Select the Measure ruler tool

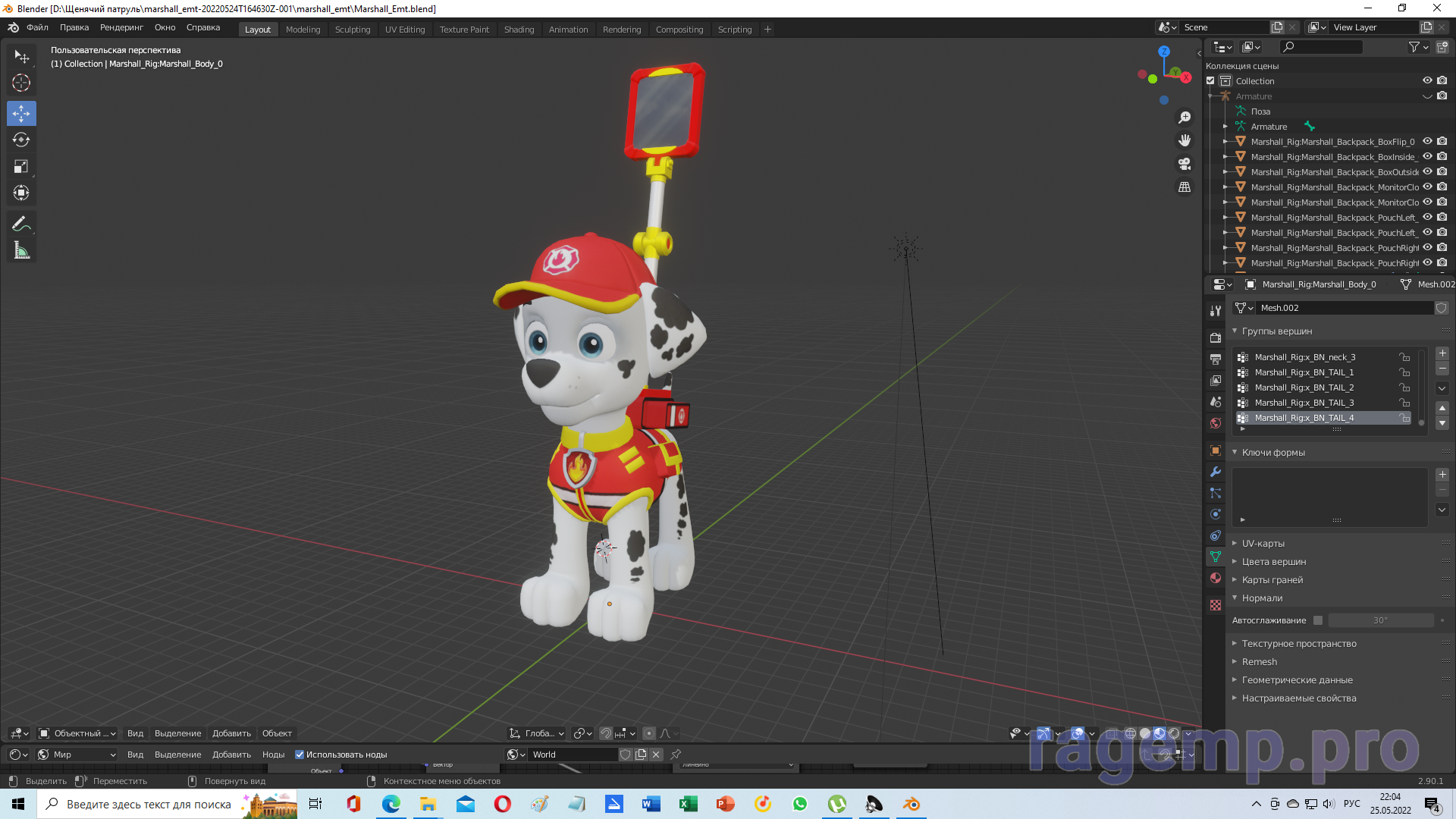21,250
